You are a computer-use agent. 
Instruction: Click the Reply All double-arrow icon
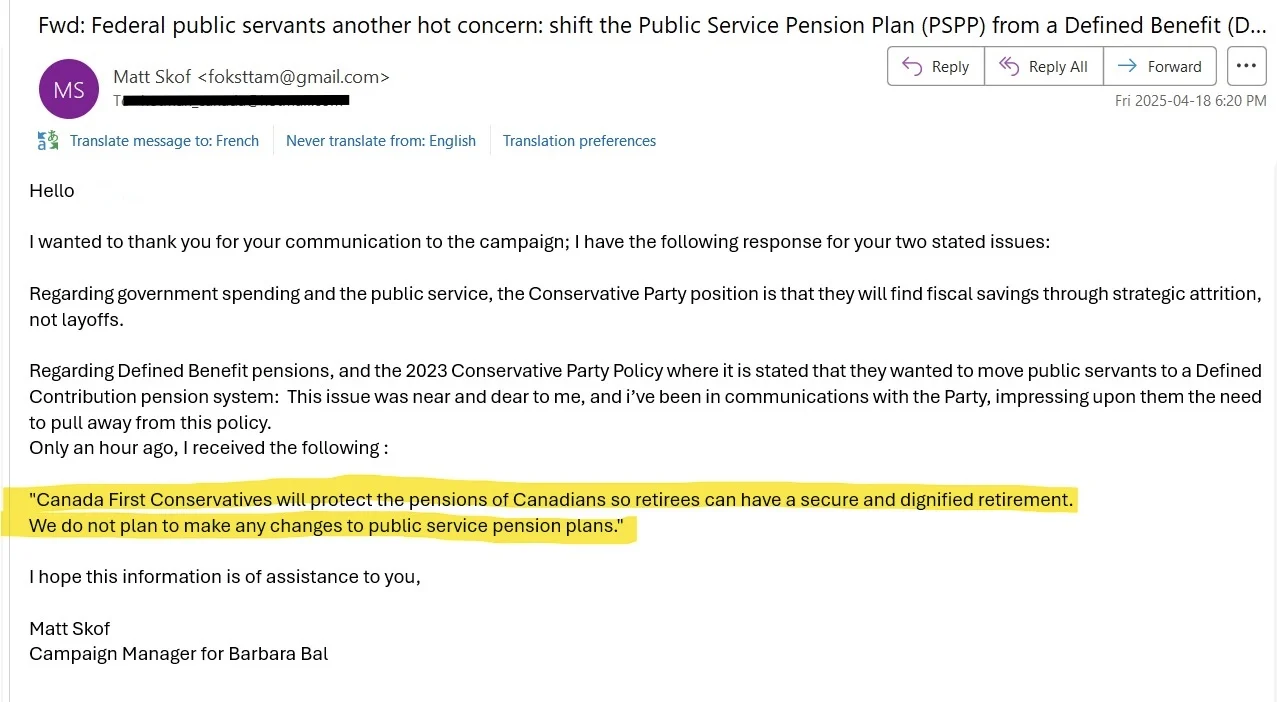(x=1008, y=66)
